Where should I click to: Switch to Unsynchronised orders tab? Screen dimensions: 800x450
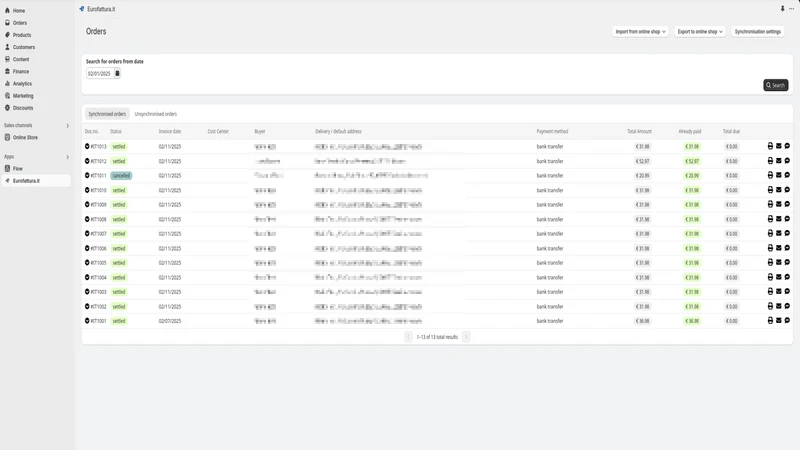click(156, 114)
